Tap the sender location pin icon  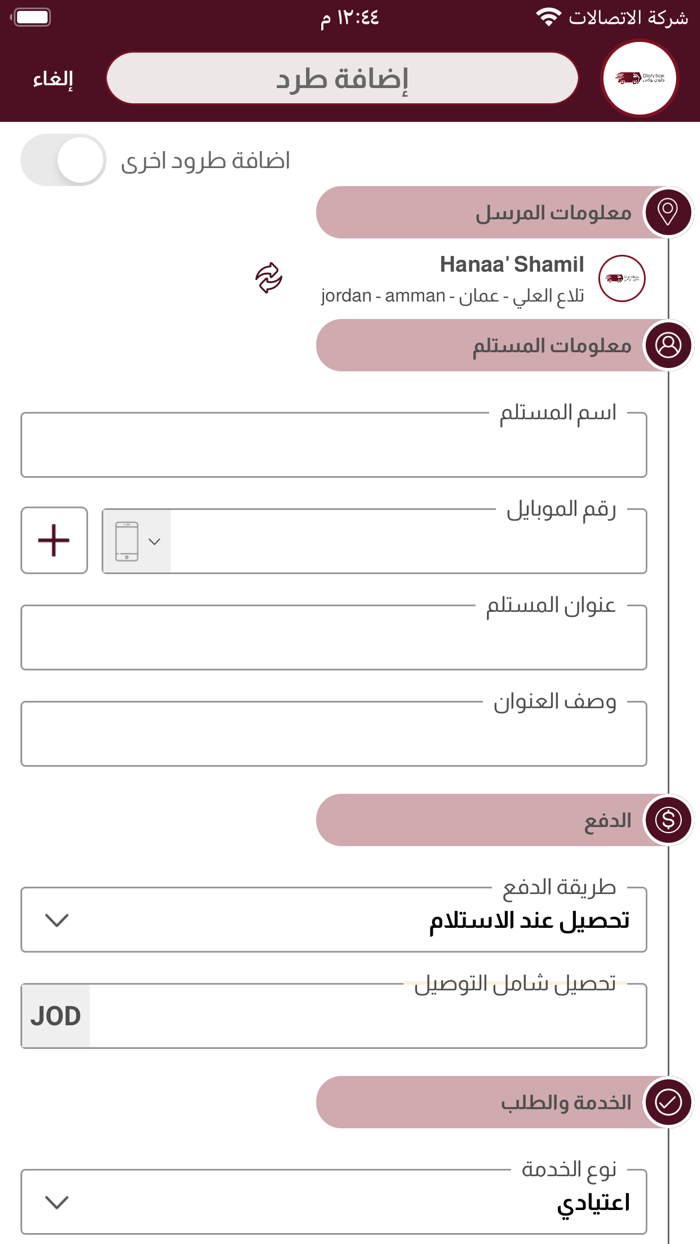tap(668, 212)
